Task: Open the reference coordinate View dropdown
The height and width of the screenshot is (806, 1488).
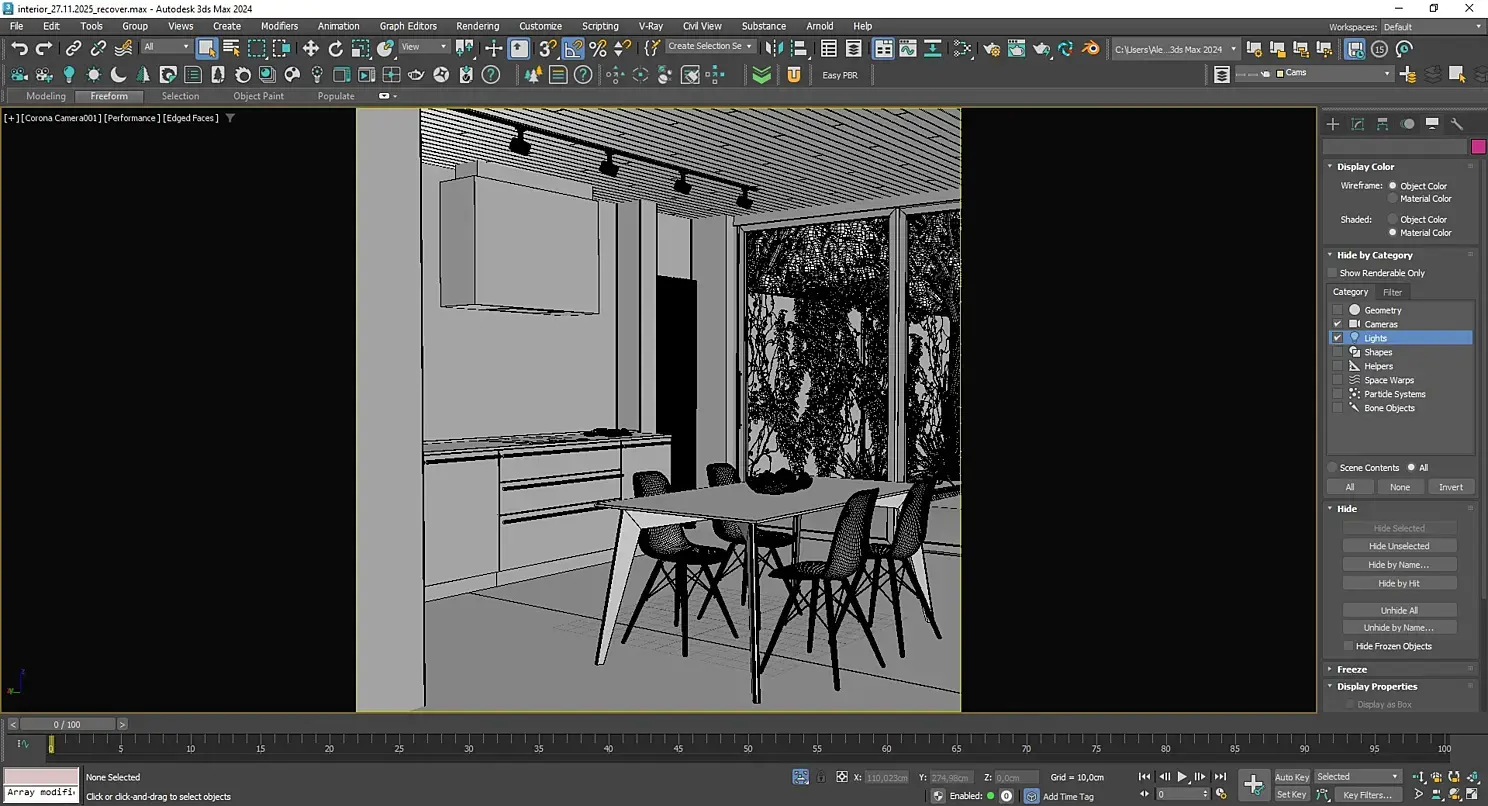Action: tap(424, 47)
